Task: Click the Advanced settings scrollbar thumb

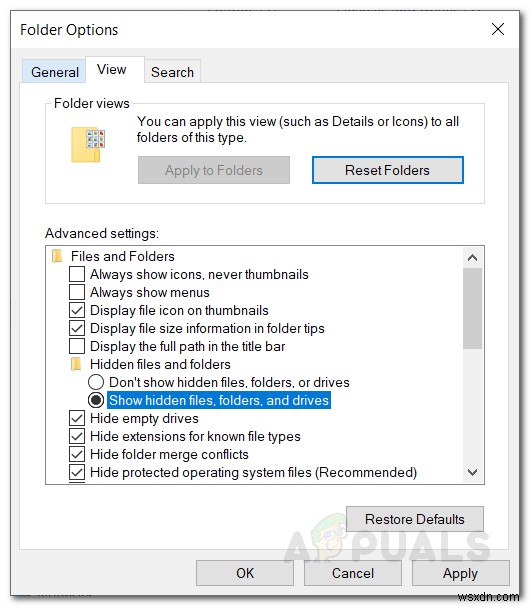Action: (x=473, y=309)
